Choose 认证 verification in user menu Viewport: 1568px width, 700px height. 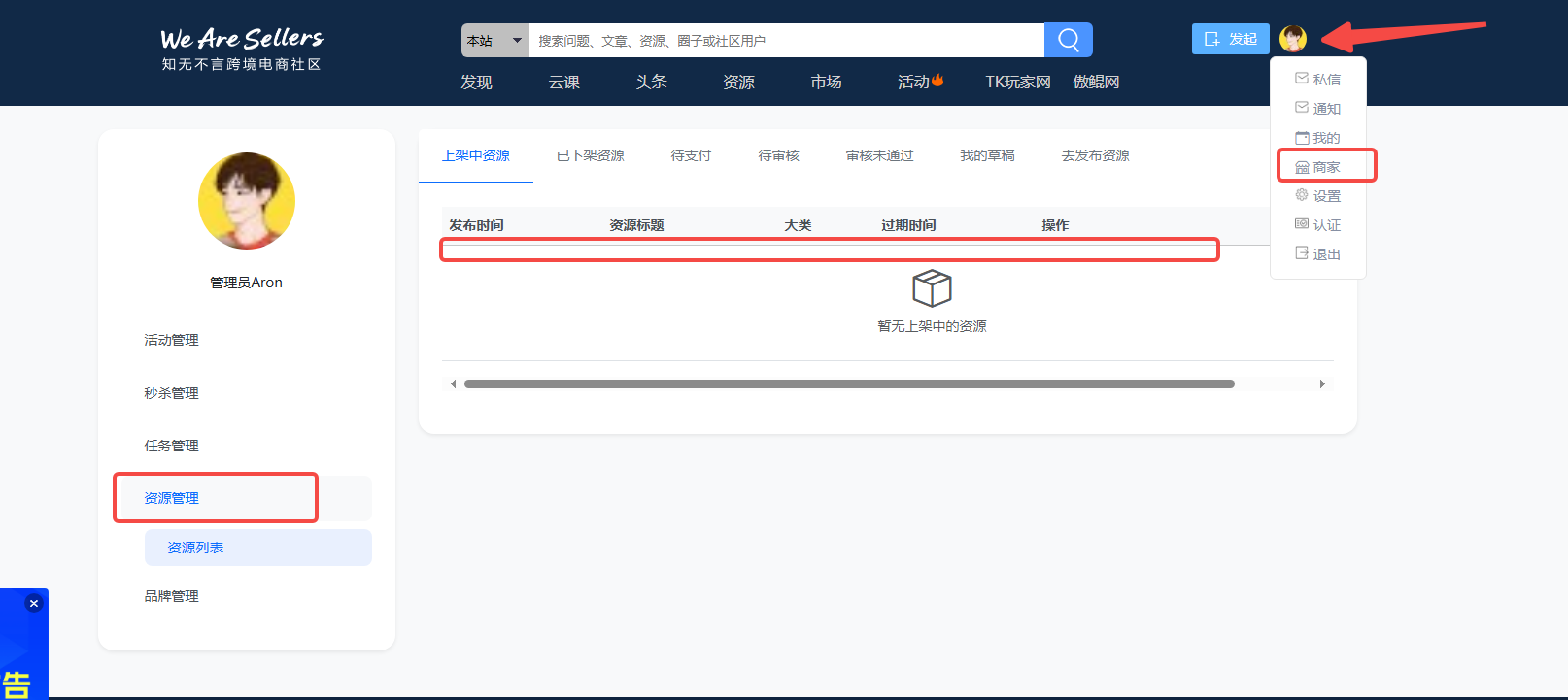point(1317,225)
